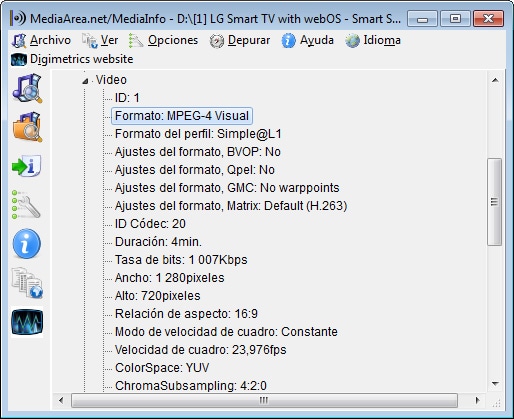Select 'Formato del perfil: Simple@L1' row

coord(198,134)
